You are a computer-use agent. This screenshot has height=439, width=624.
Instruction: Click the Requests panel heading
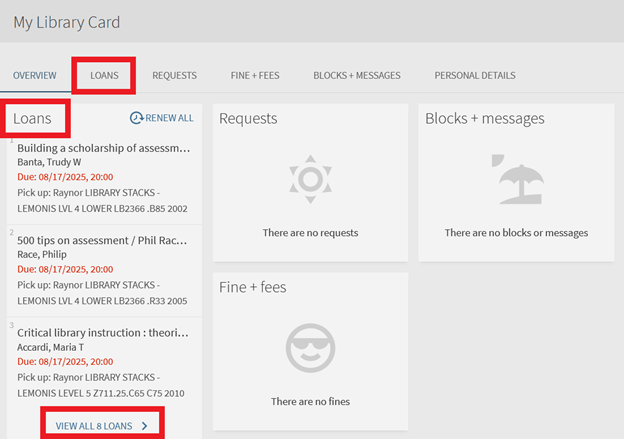point(248,119)
